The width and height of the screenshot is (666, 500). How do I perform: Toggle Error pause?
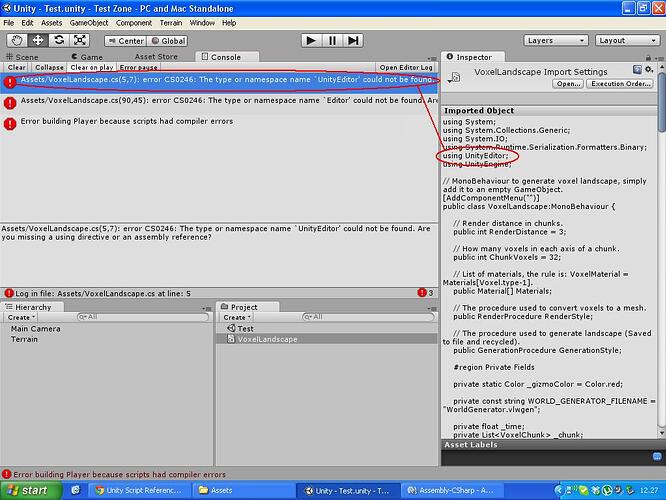click(138, 67)
